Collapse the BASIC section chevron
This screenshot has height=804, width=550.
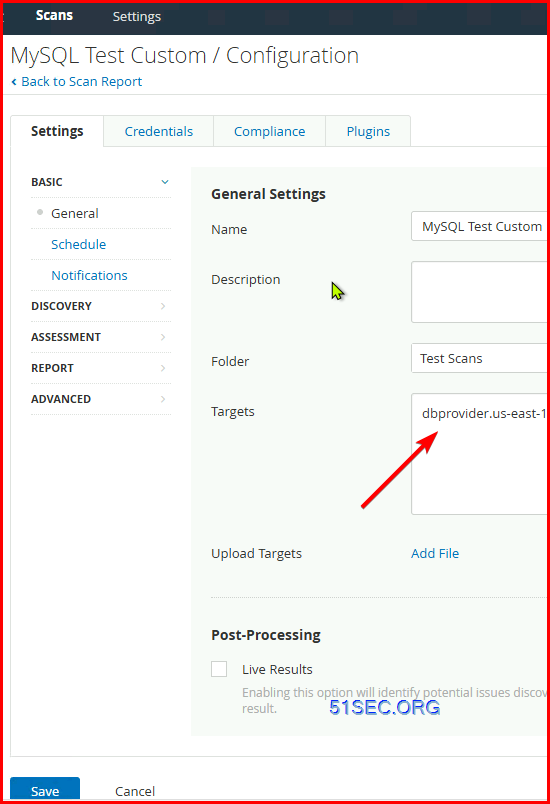[x=165, y=182]
